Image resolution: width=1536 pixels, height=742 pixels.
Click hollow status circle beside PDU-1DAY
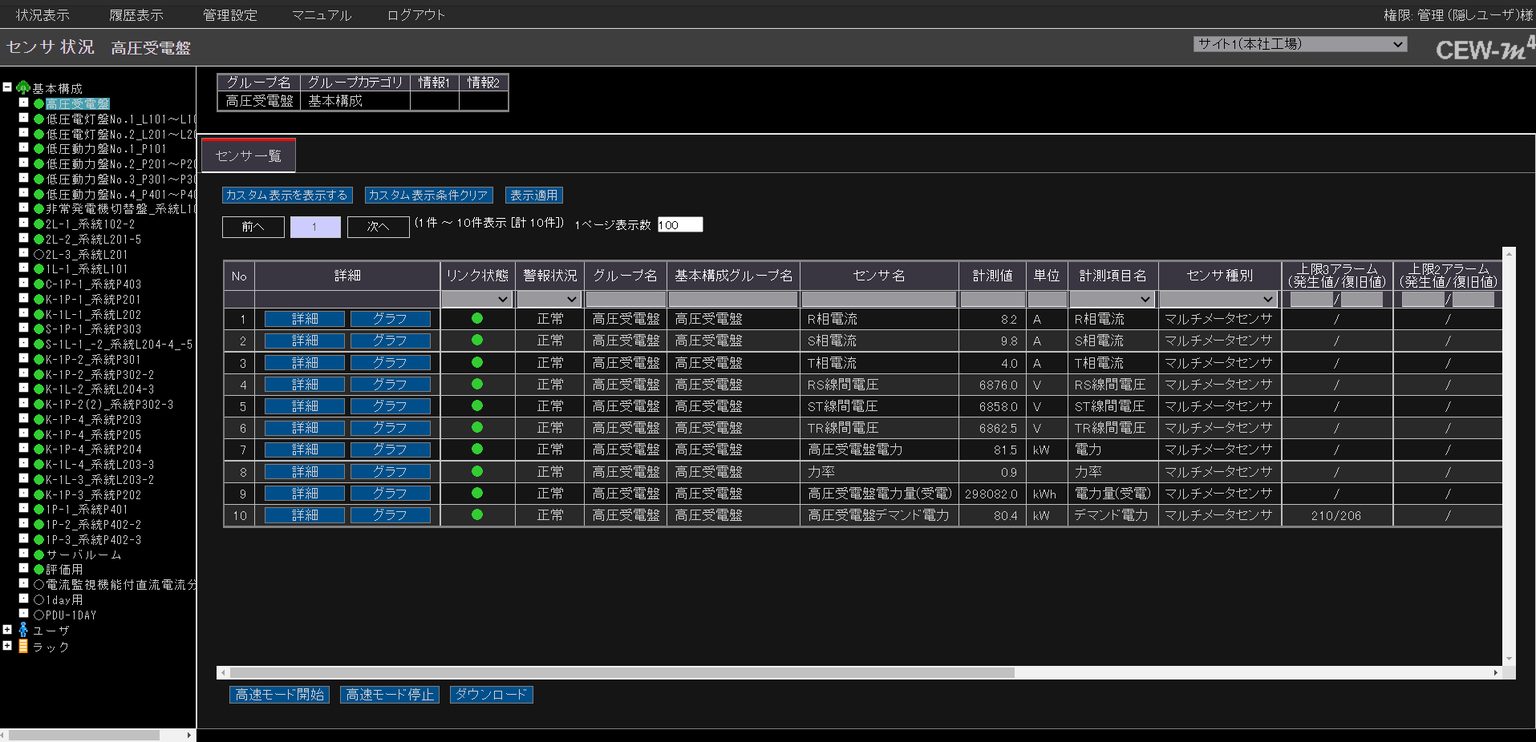pos(38,615)
